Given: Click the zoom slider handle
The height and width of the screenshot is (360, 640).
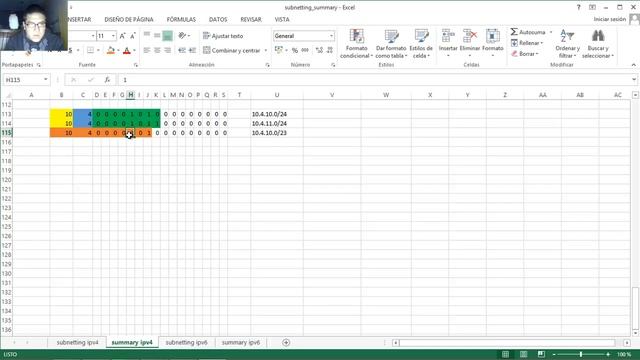Looking at the screenshot, I should 580,354.
